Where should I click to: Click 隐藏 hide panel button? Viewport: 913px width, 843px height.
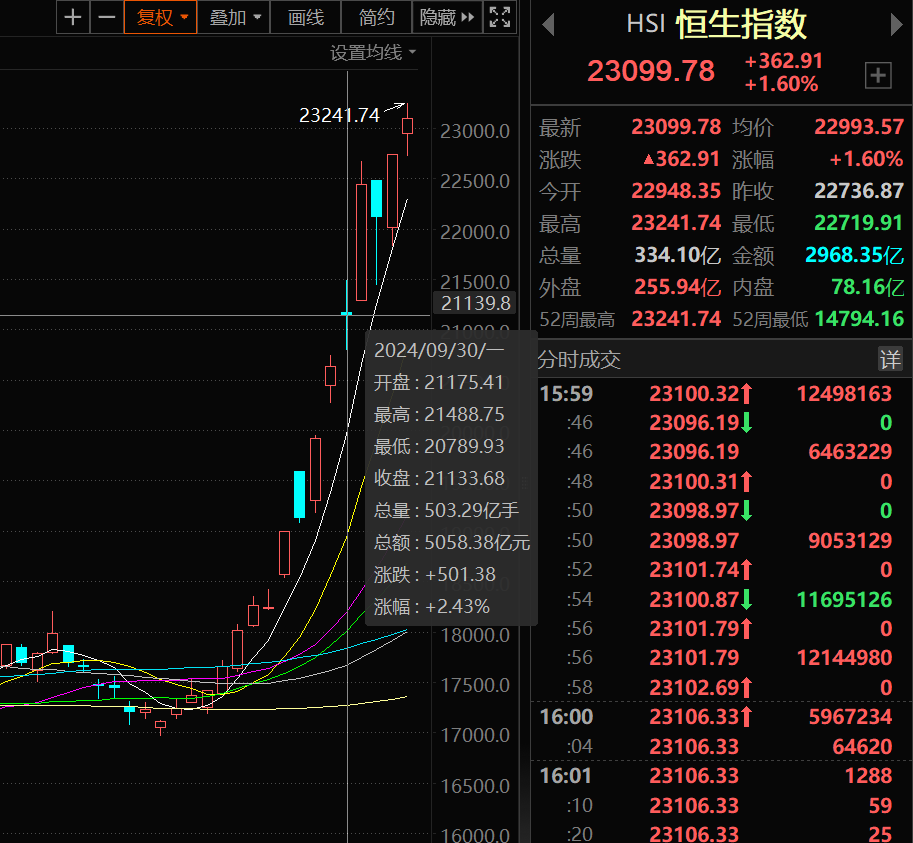click(x=447, y=17)
